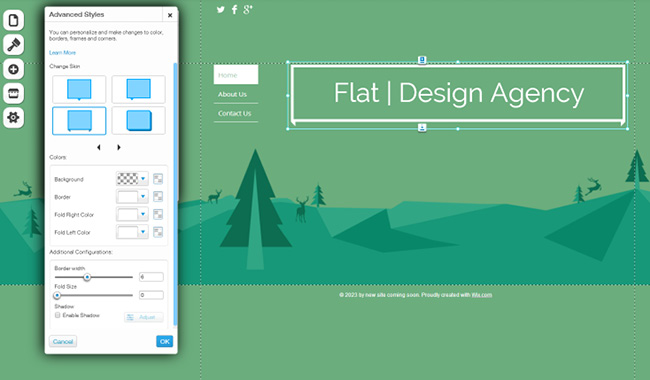This screenshot has height=380, width=650.
Task: Show previous skins with left arrow
Action: (x=99, y=147)
